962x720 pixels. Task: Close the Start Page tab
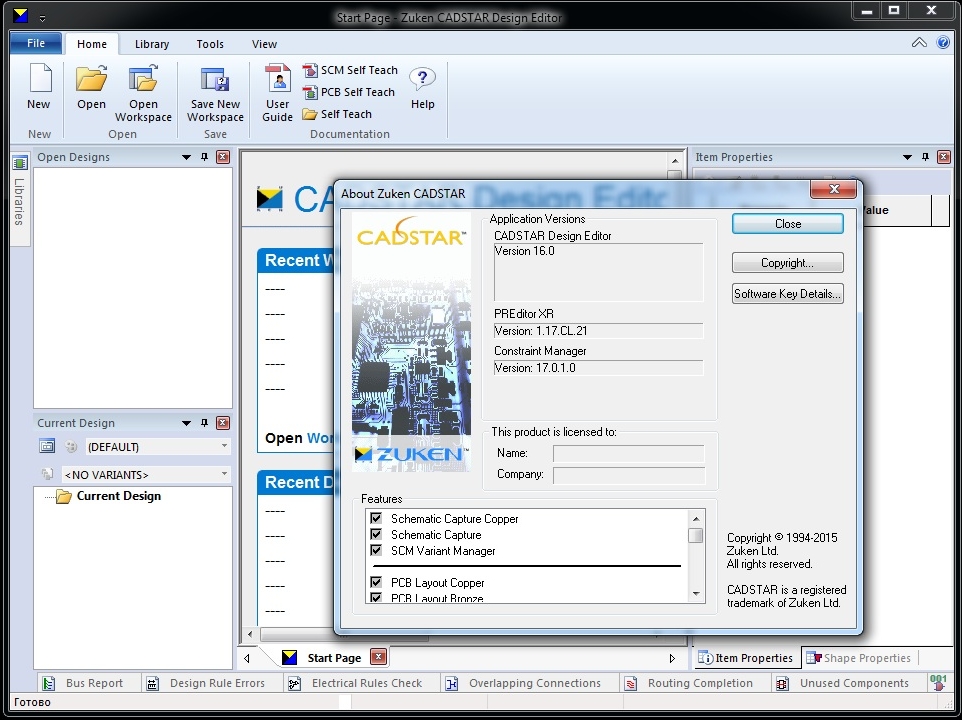pyautogui.click(x=379, y=657)
